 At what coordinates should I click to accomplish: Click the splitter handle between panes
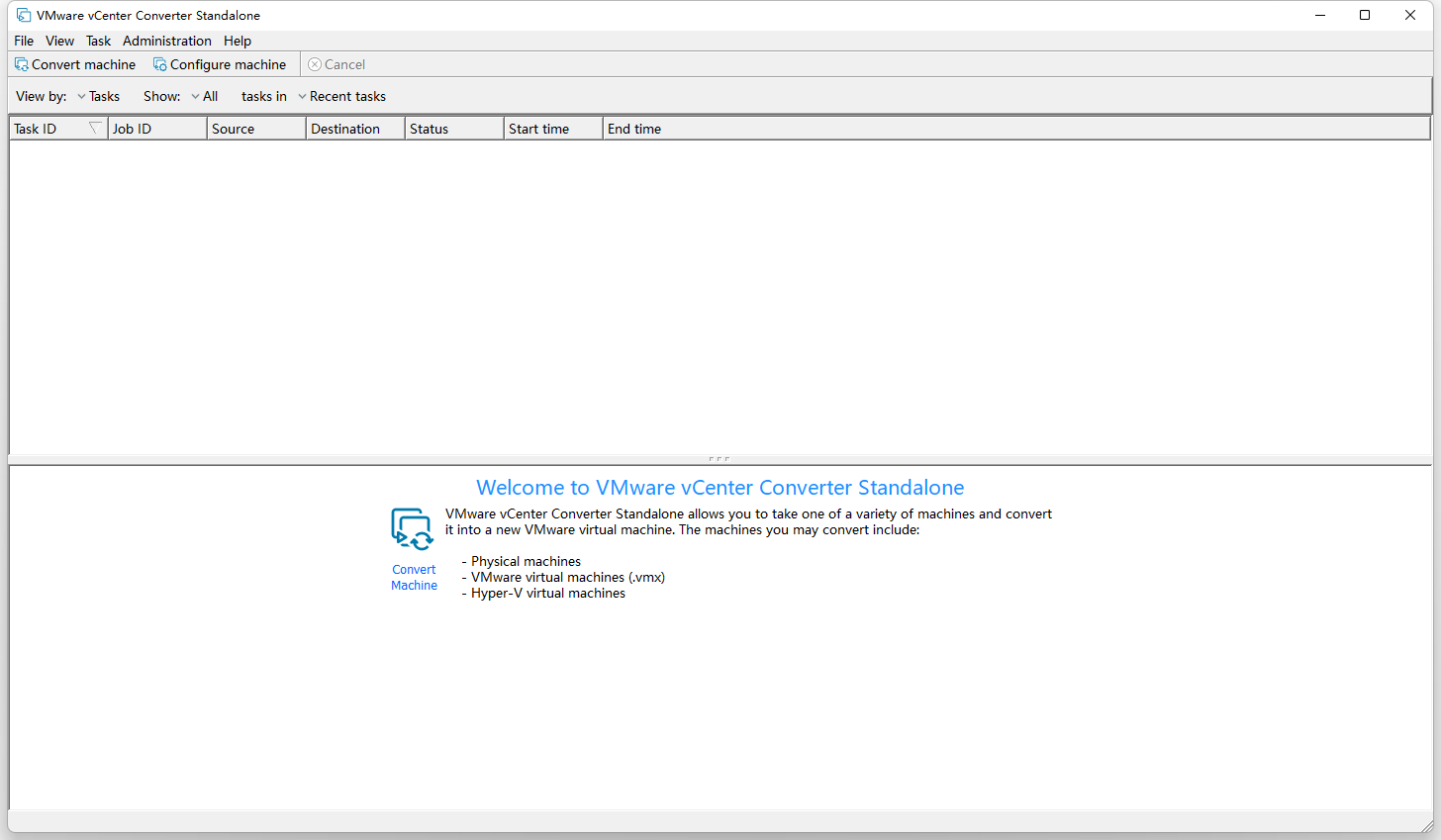[720, 458]
